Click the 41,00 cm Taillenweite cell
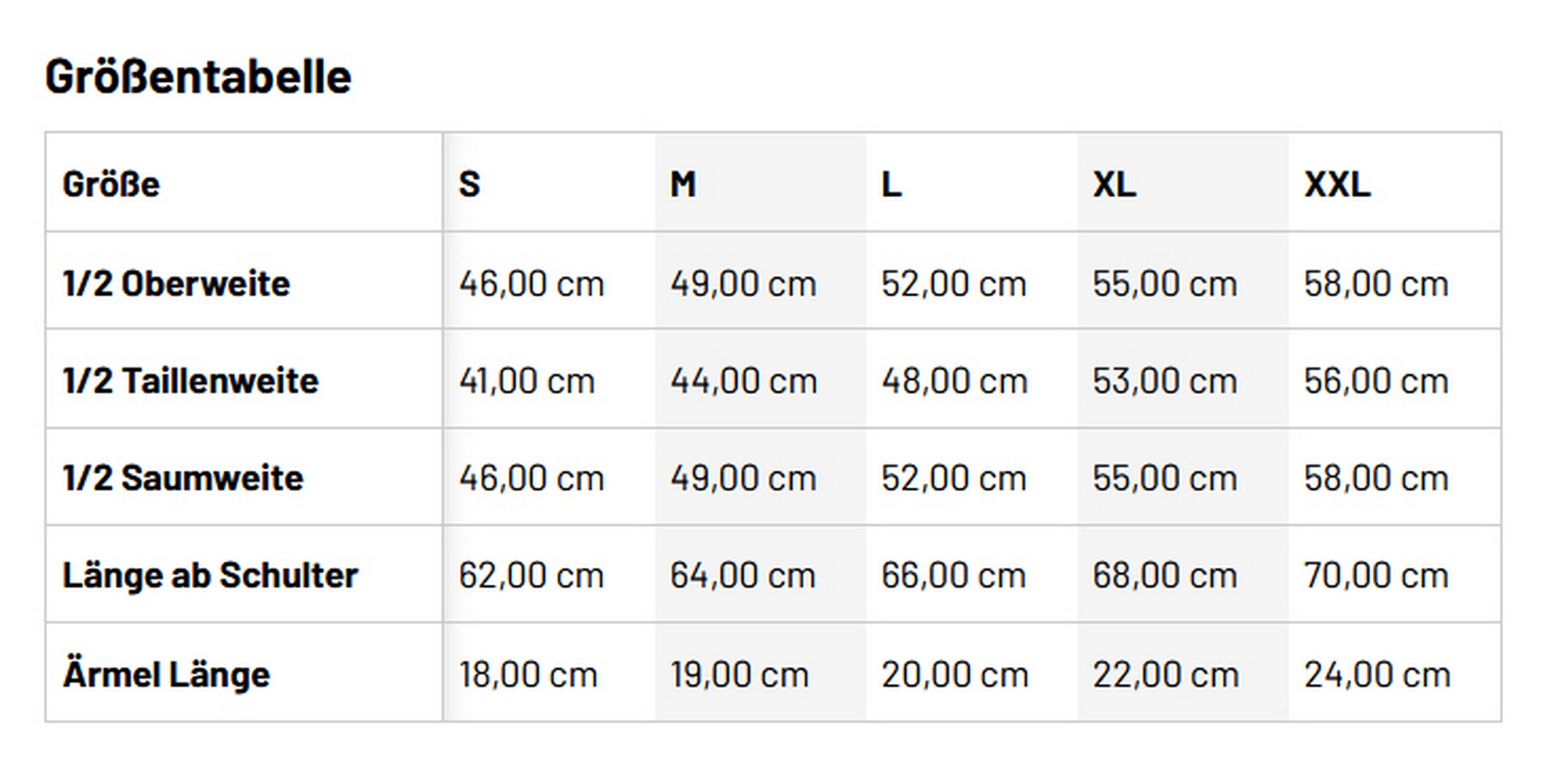This screenshot has height=784, width=1568. click(527, 381)
